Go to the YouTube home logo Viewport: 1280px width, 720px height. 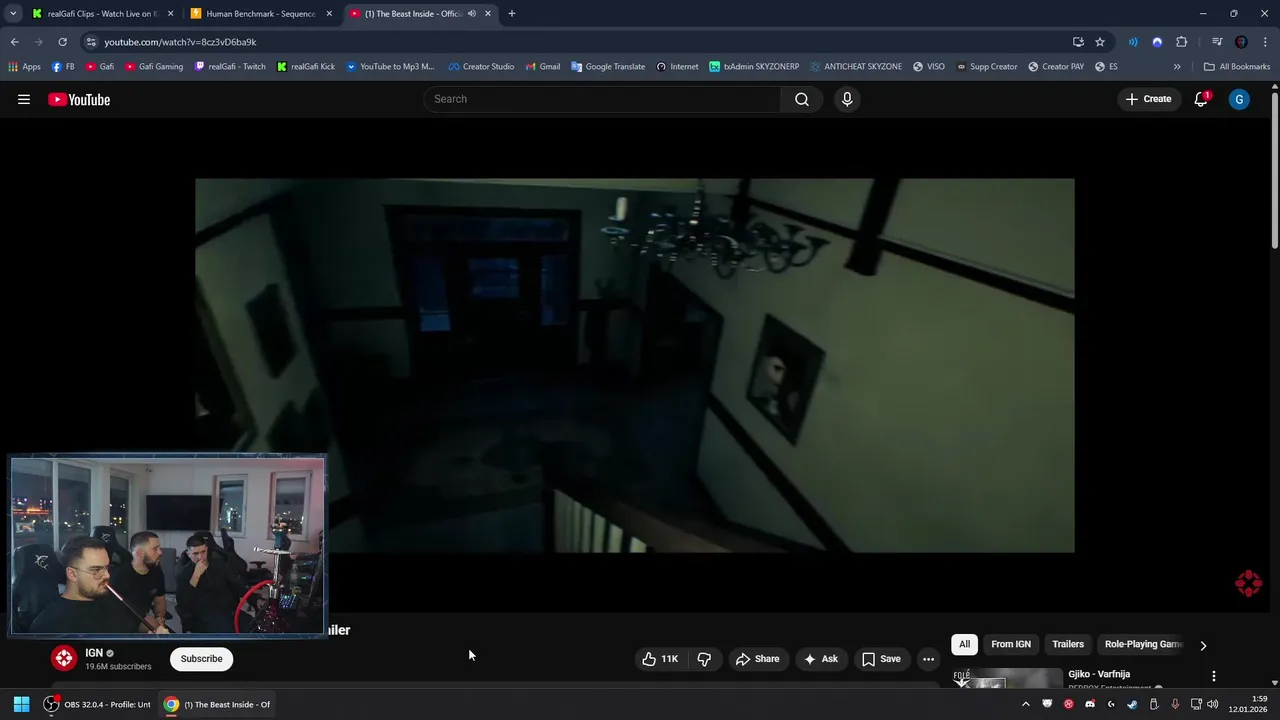coord(79,99)
